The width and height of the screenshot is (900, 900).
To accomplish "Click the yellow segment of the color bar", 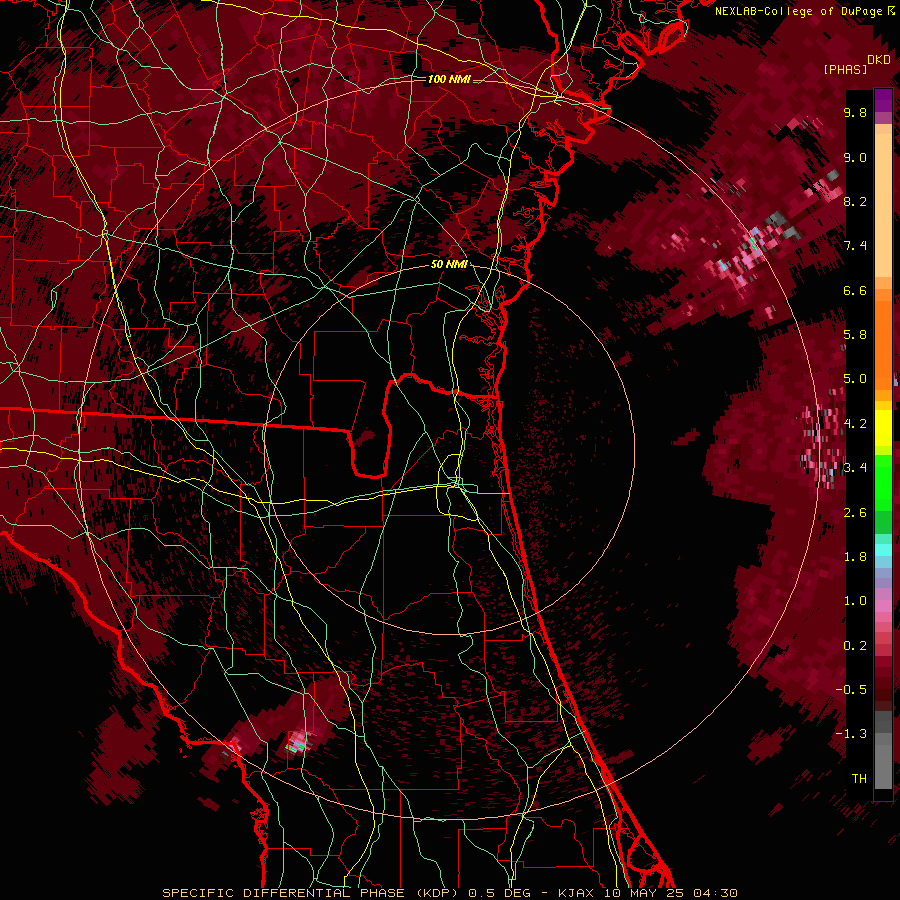I will point(883,428).
